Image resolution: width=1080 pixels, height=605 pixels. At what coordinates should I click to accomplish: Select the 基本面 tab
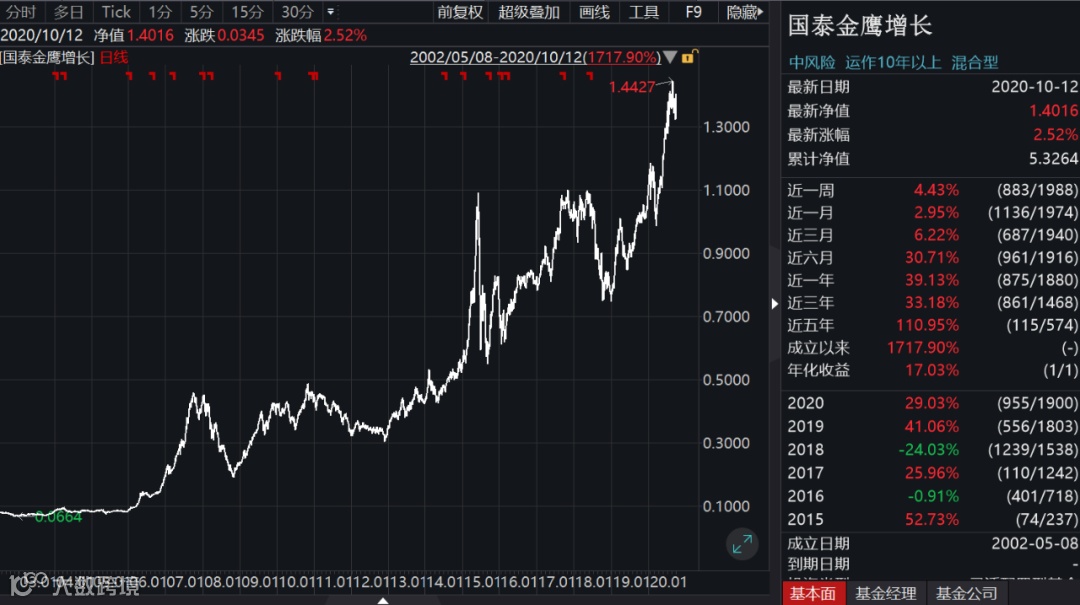pyautogui.click(x=813, y=593)
